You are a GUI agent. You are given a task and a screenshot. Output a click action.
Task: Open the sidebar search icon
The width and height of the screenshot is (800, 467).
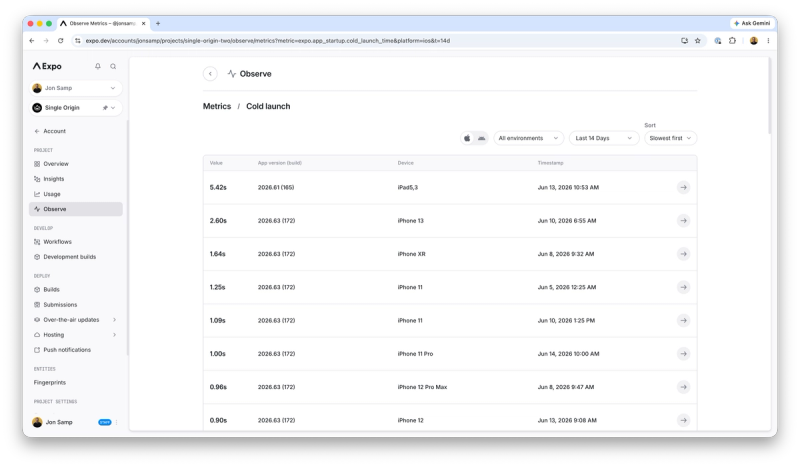[x=113, y=66]
